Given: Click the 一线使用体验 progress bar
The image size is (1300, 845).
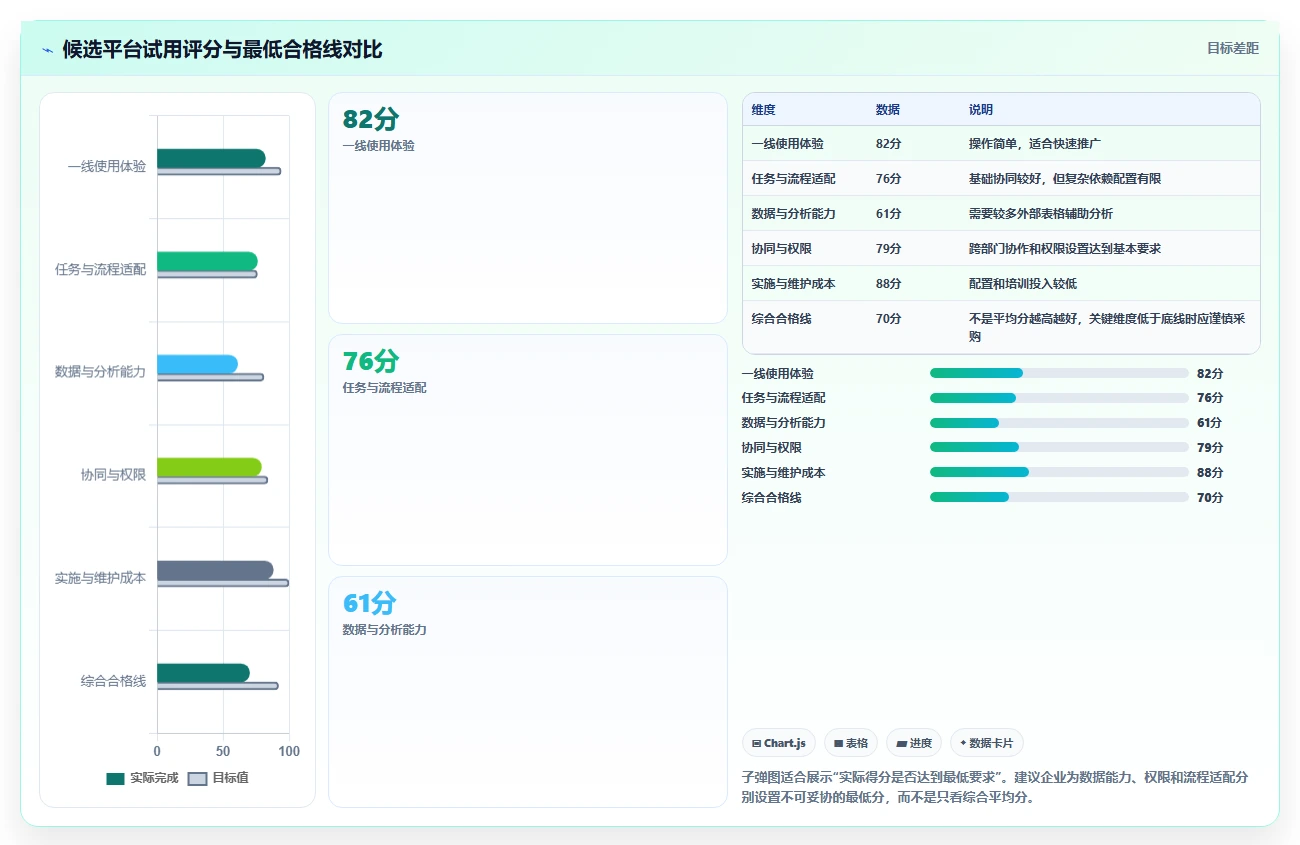Looking at the screenshot, I should [1059, 373].
